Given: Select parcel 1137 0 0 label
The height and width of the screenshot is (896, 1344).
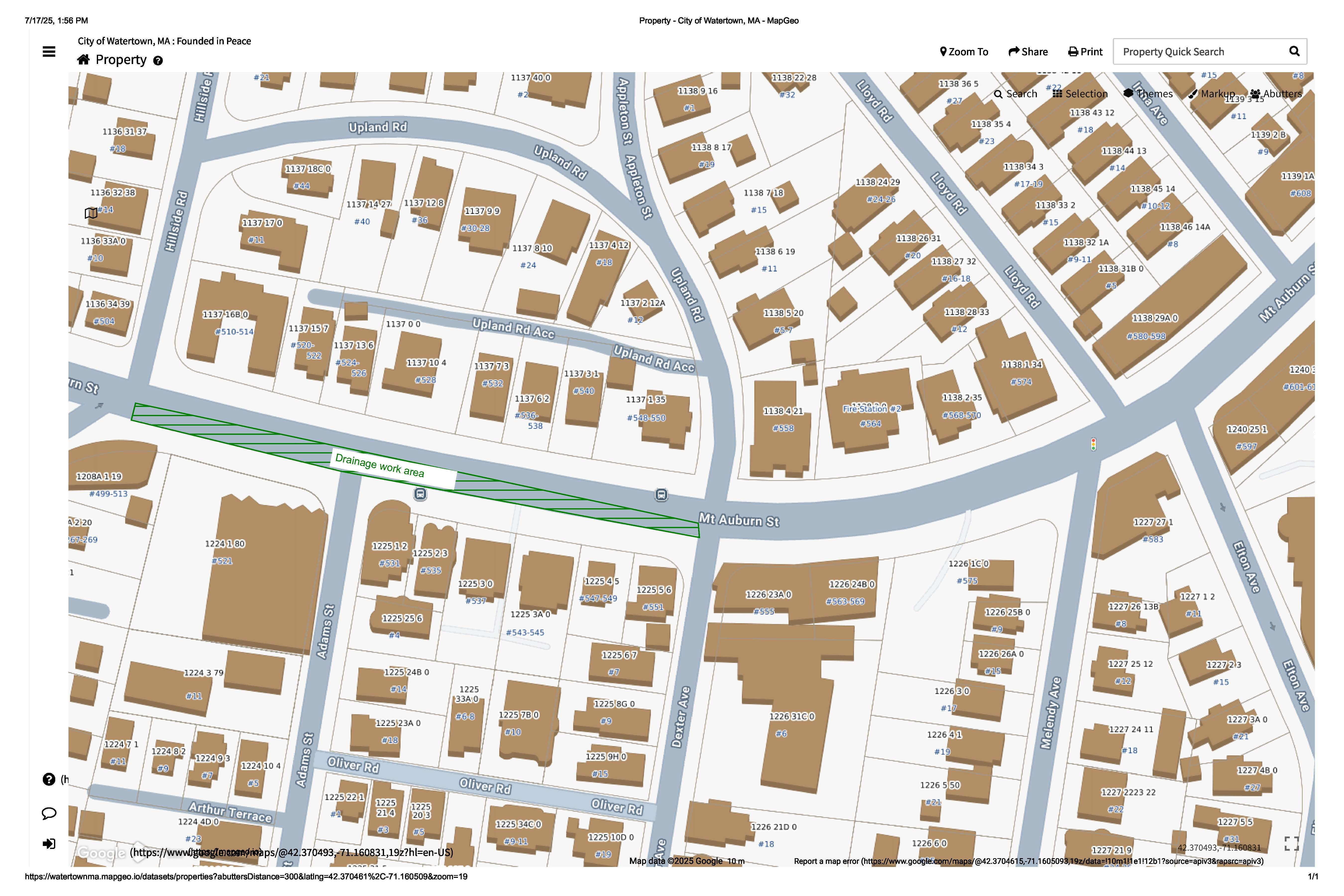Looking at the screenshot, I should pyautogui.click(x=403, y=324).
